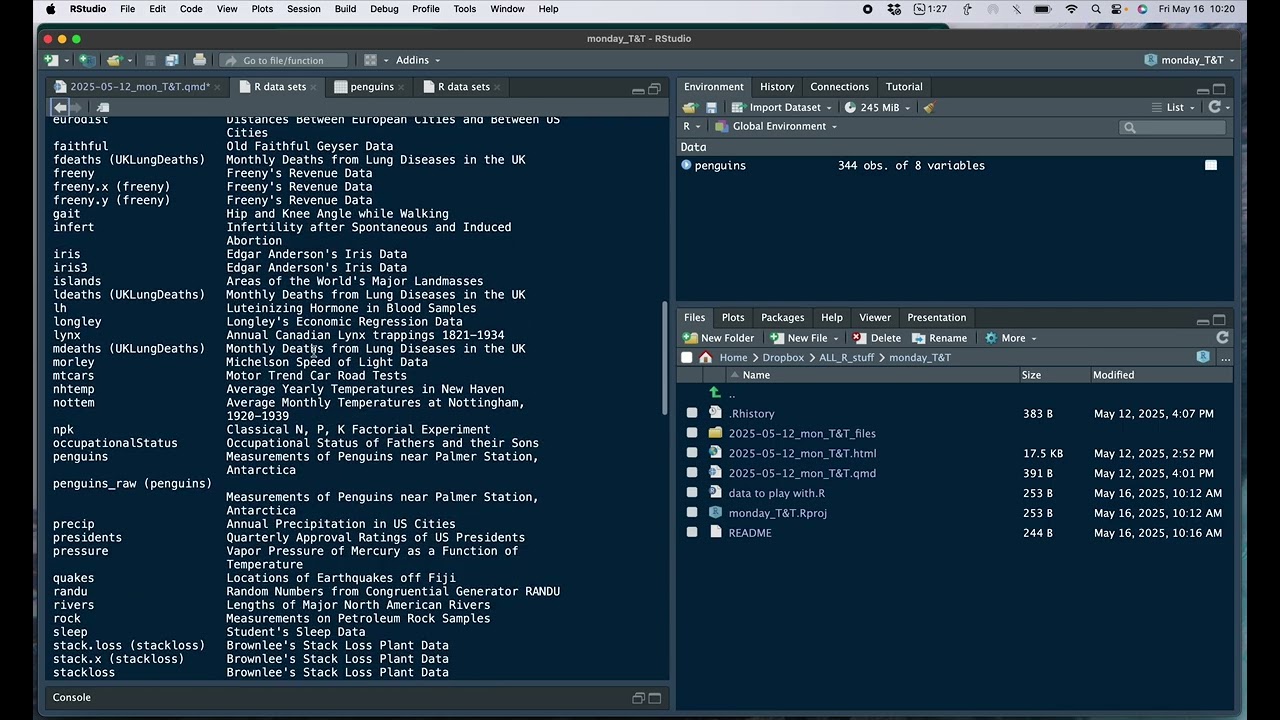
Task: Go up to the parent directory
Action: tap(715, 393)
